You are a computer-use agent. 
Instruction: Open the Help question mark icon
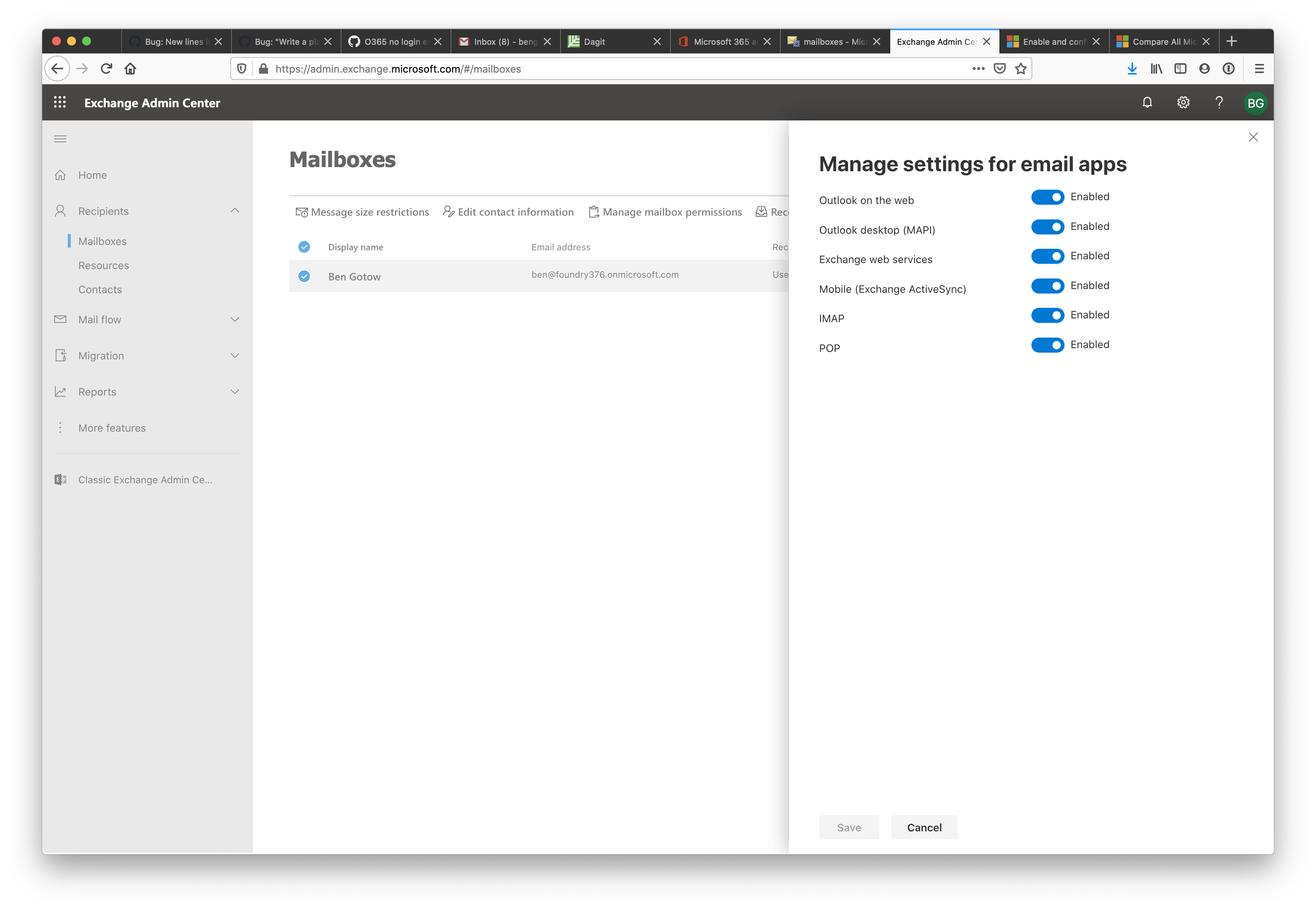point(1219,103)
